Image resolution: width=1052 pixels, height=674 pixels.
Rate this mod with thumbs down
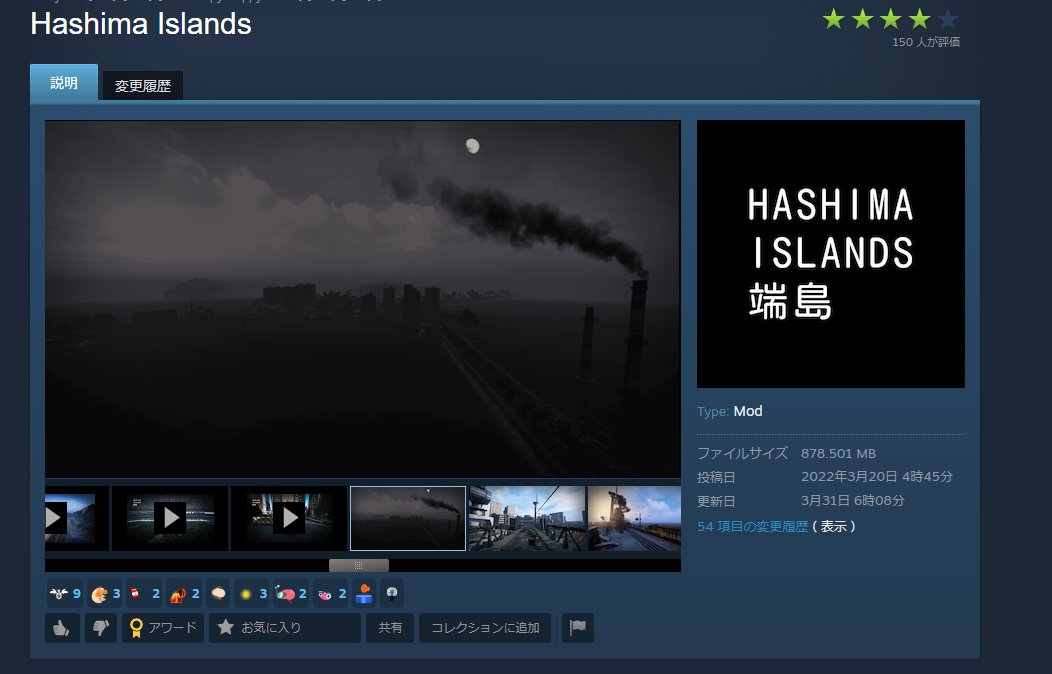click(x=101, y=628)
